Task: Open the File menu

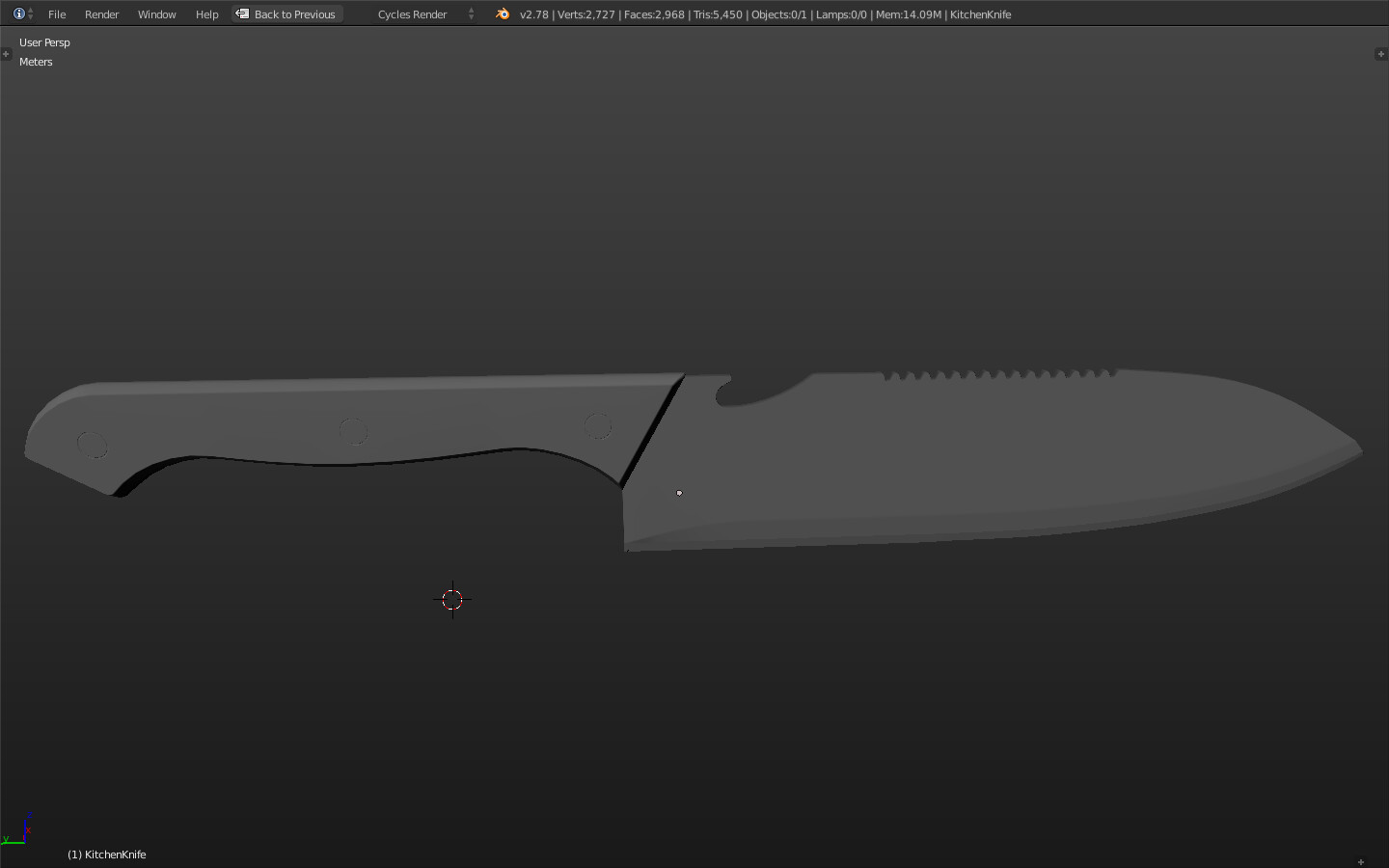Action: pyautogui.click(x=57, y=14)
